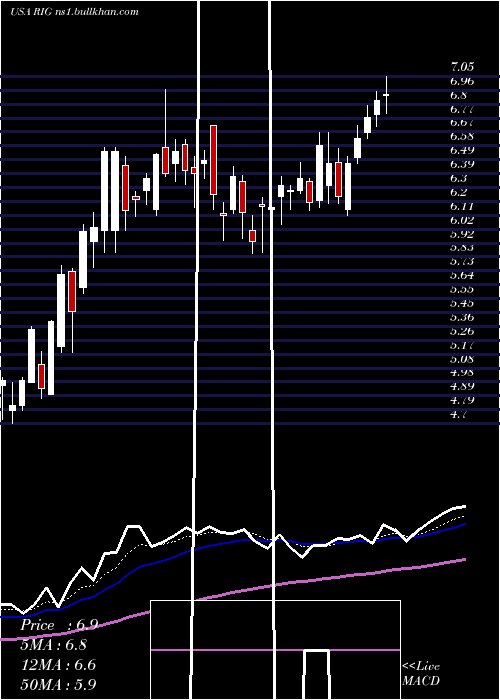Click the '<<Live MACD' label
The width and height of the screenshot is (500, 700).
[421, 673]
